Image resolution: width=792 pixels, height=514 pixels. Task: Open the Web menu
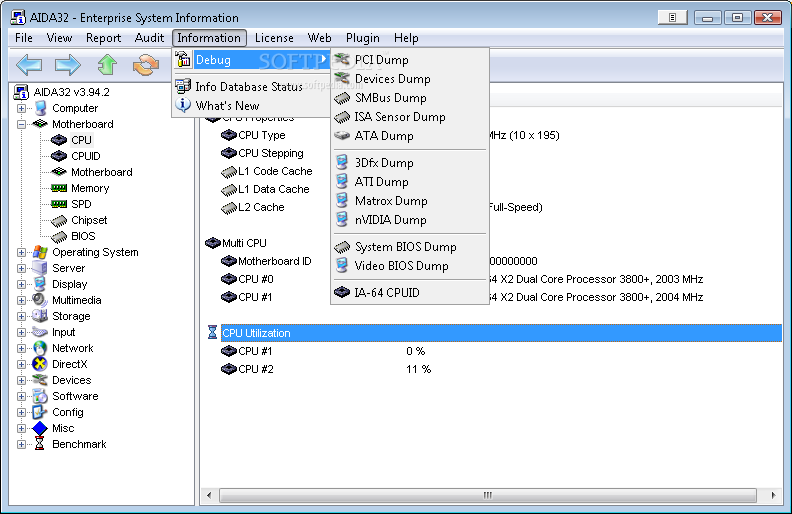(319, 38)
